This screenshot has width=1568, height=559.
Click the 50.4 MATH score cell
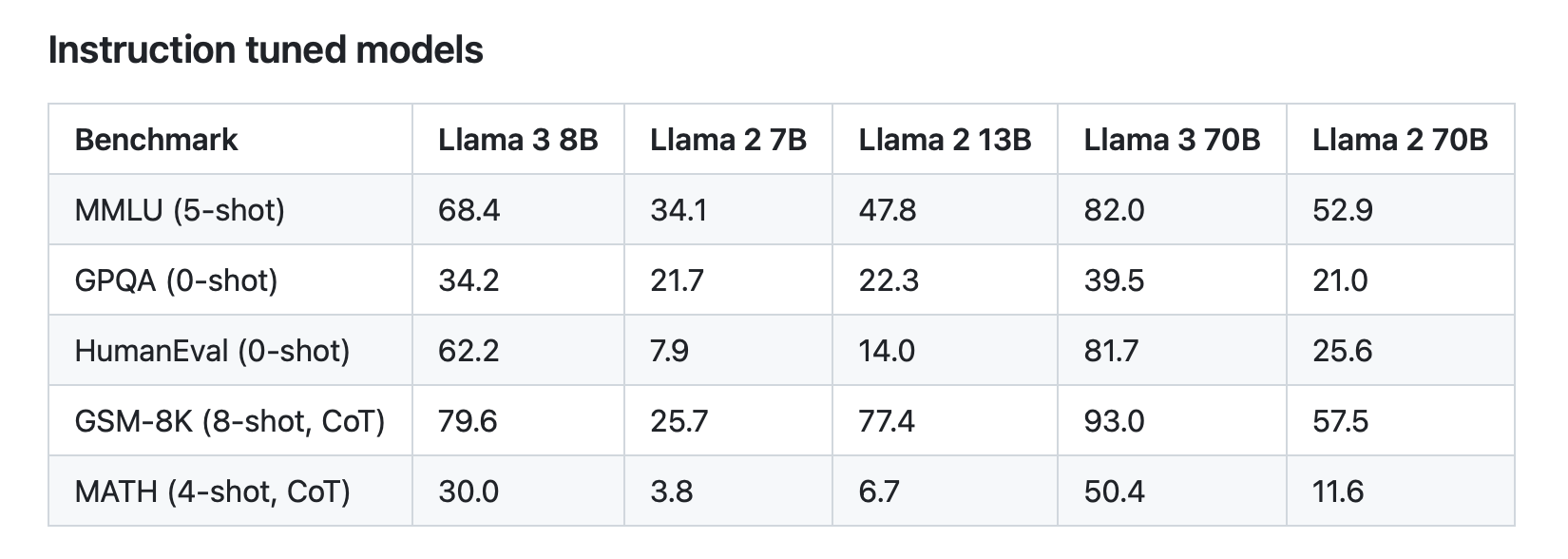1114,492
